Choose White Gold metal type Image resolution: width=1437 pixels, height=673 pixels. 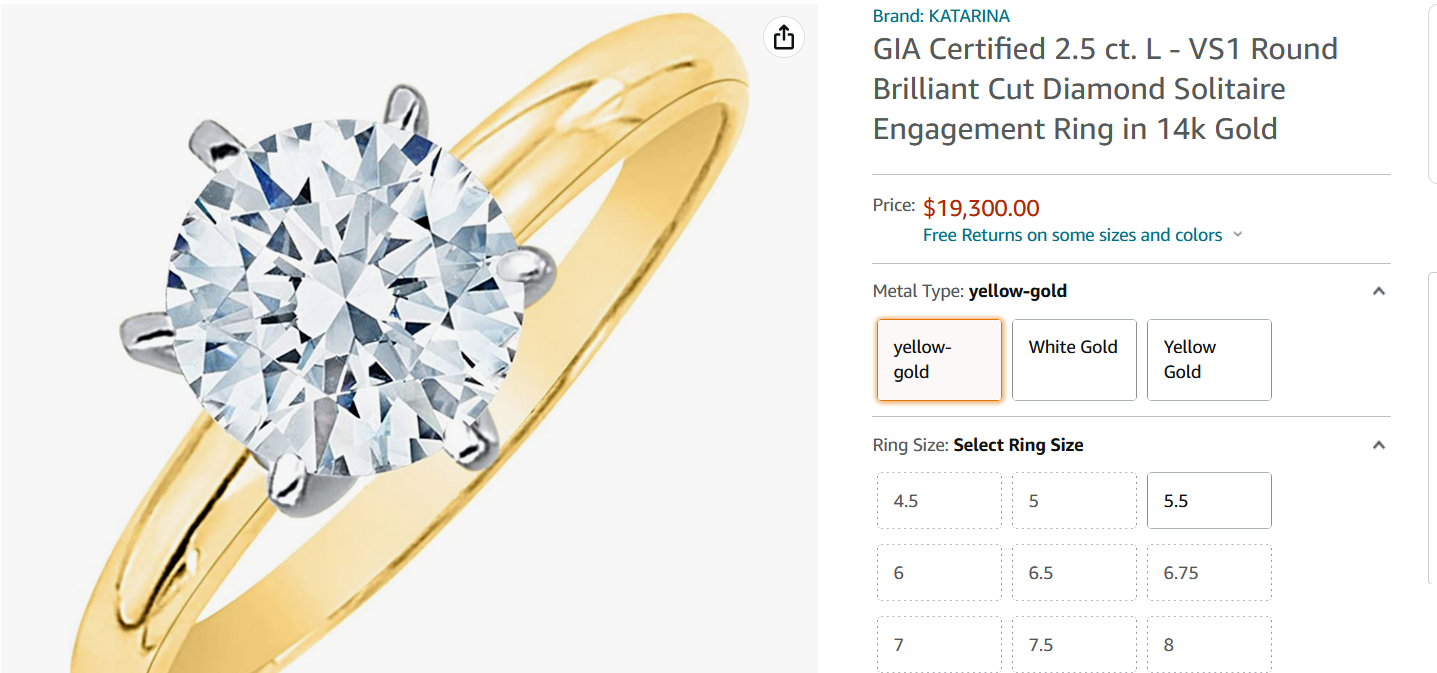coord(1074,360)
